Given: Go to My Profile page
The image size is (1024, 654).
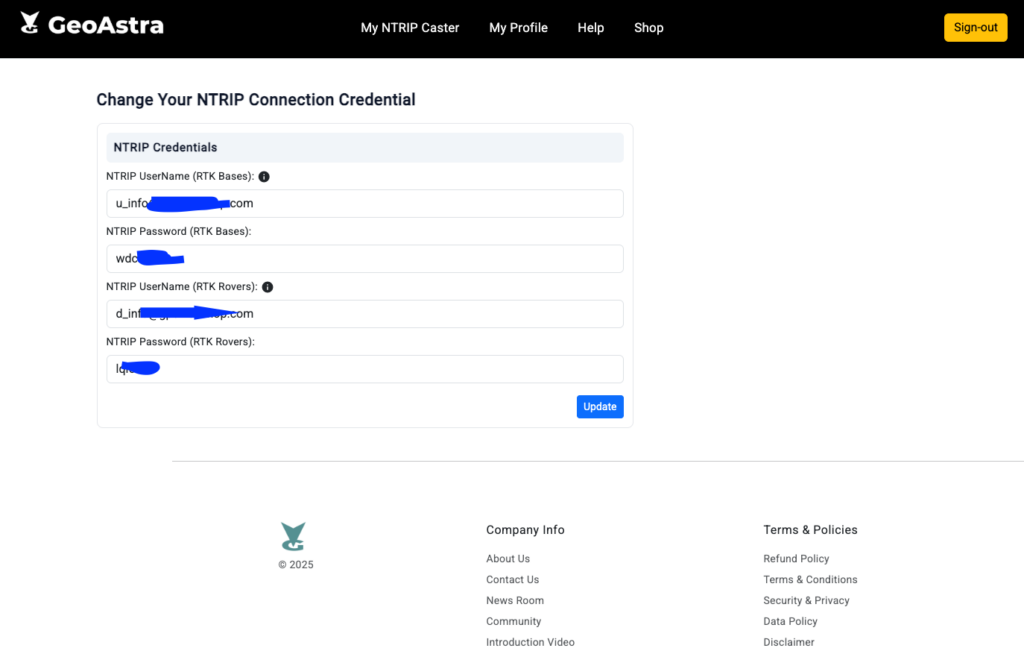Looking at the screenshot, I should point(518,28).
